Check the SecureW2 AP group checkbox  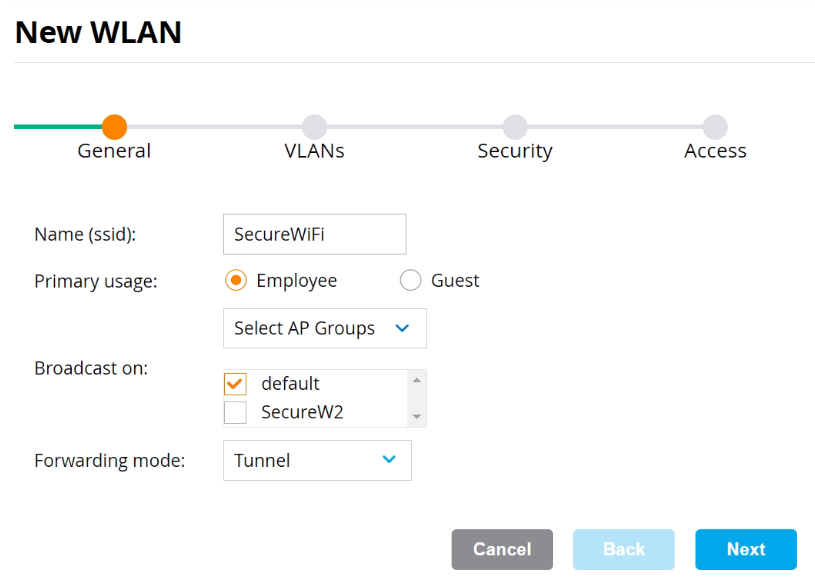[x=236, y=412]
